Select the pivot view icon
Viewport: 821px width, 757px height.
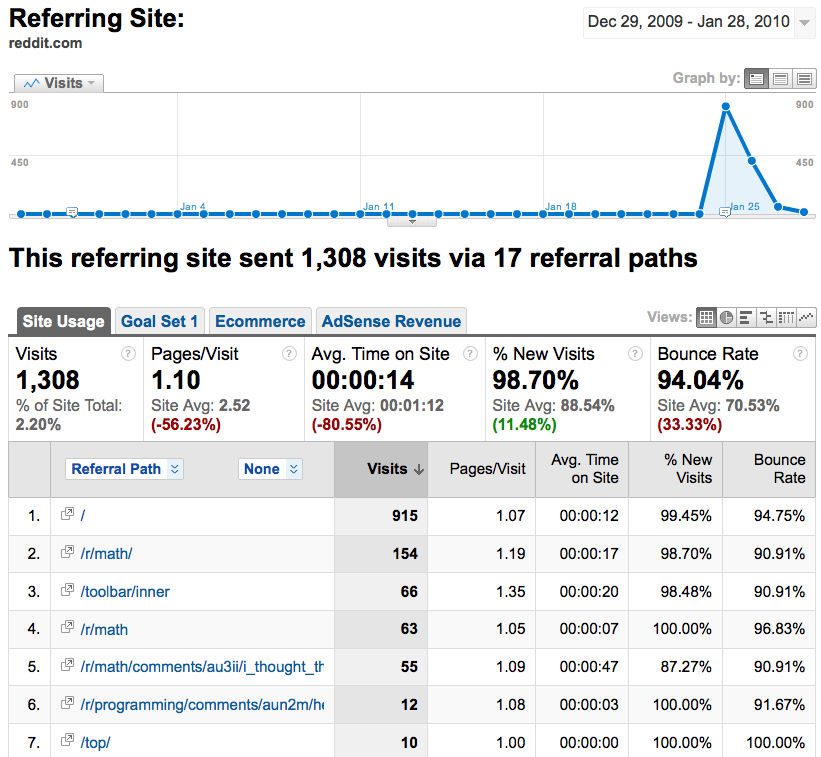pos(785,317)
